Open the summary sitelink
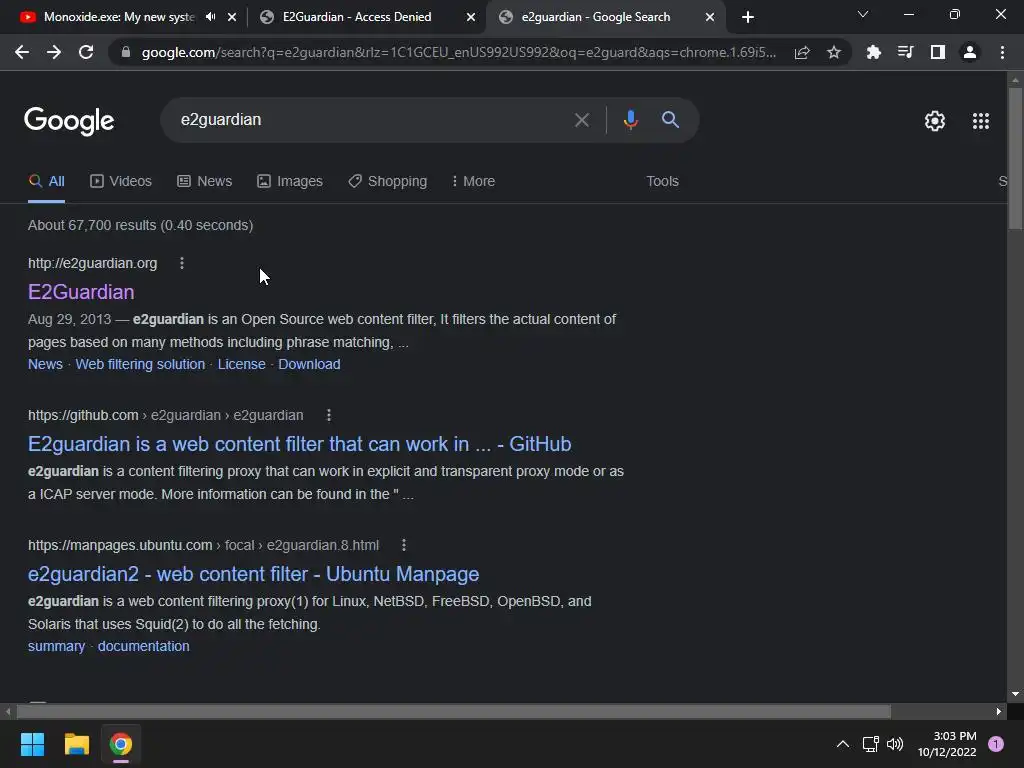The width and height of the screenshot is (1024, 768). (56, 647)
